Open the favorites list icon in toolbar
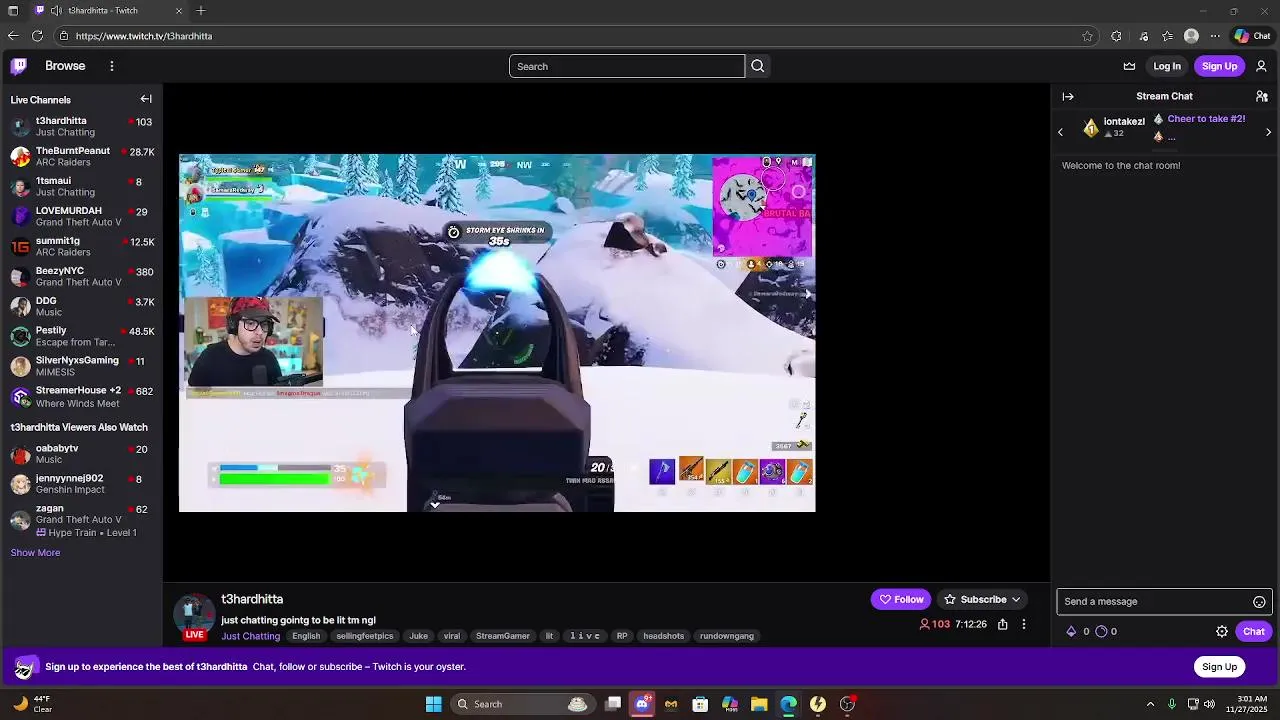Image resolution: width=1280 pixels, height=720 pixels. pyautogui.click(x=1167, y=36)
